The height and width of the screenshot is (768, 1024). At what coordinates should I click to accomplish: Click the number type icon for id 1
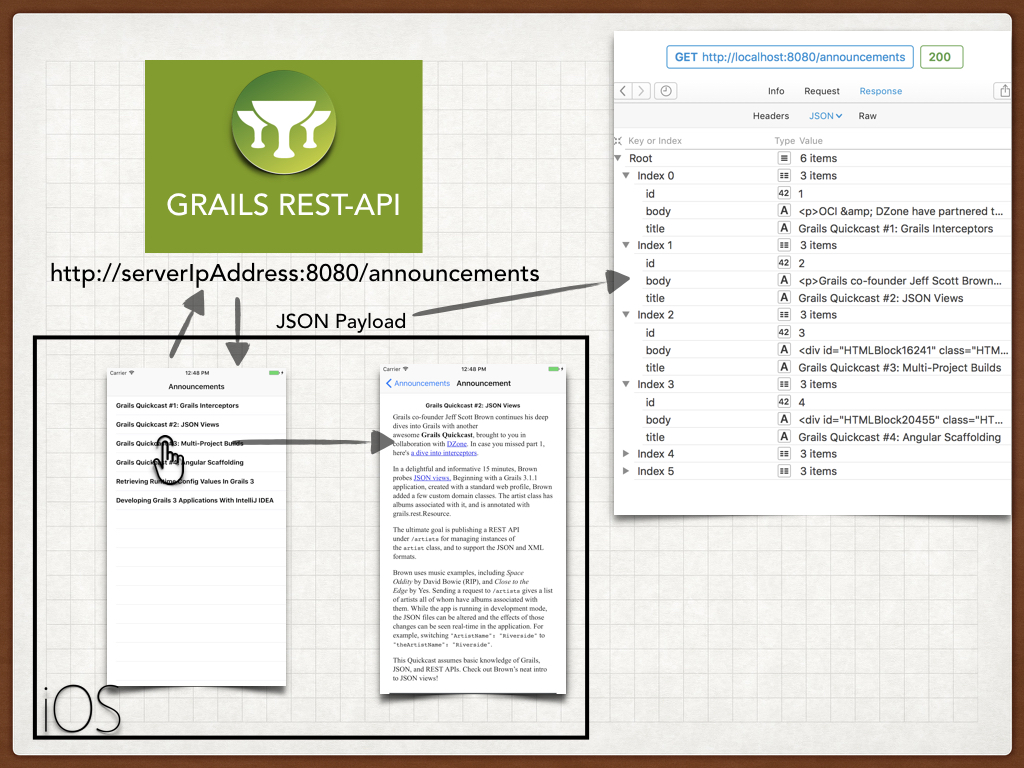click(784, 193)
